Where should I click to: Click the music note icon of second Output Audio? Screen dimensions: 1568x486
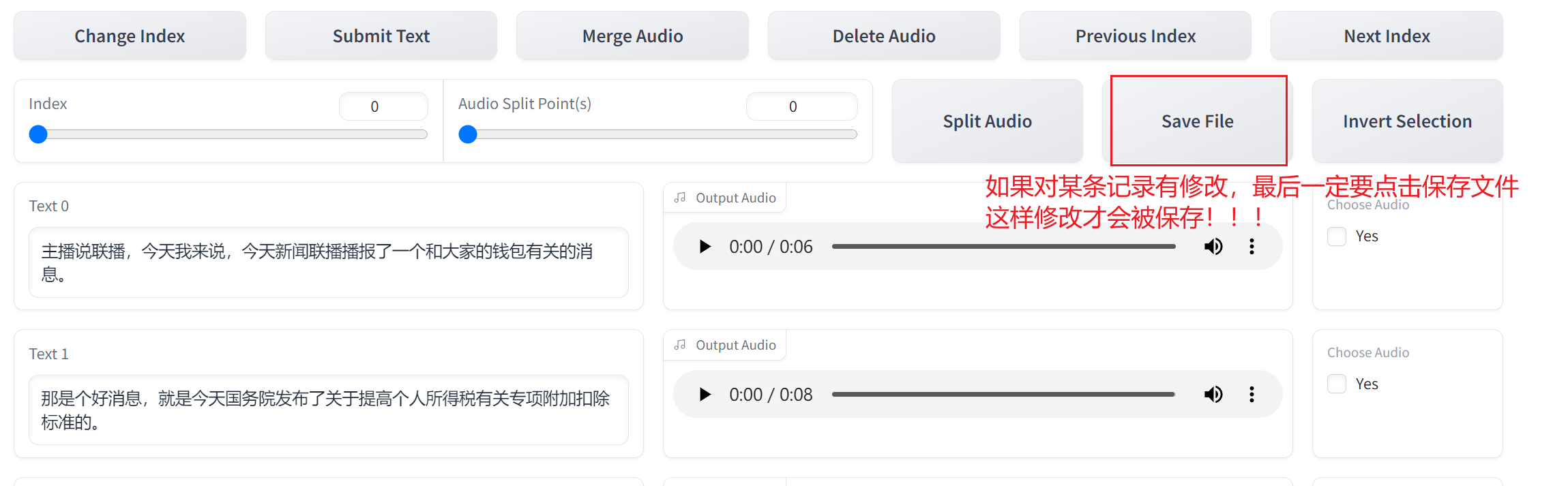[680, 345]
